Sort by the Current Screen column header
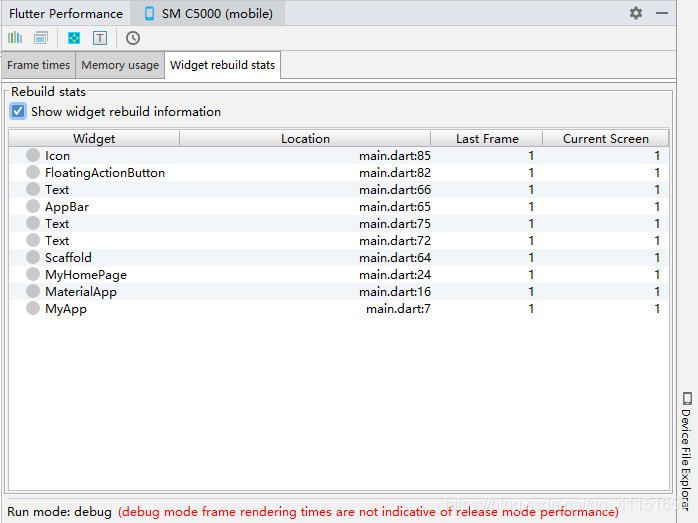Screen dimensions: 698x523 point(606,138)
